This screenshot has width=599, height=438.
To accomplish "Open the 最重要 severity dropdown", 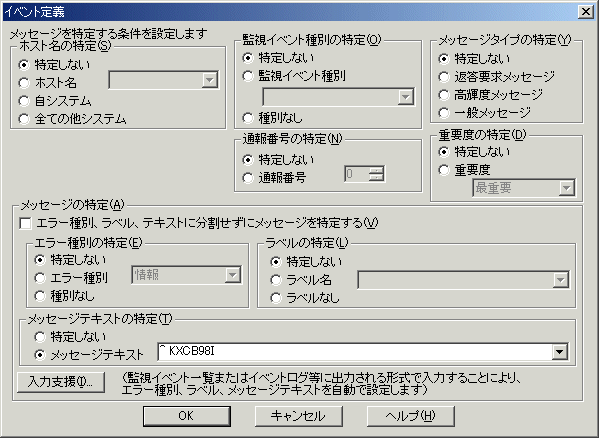I will point(566,188).
